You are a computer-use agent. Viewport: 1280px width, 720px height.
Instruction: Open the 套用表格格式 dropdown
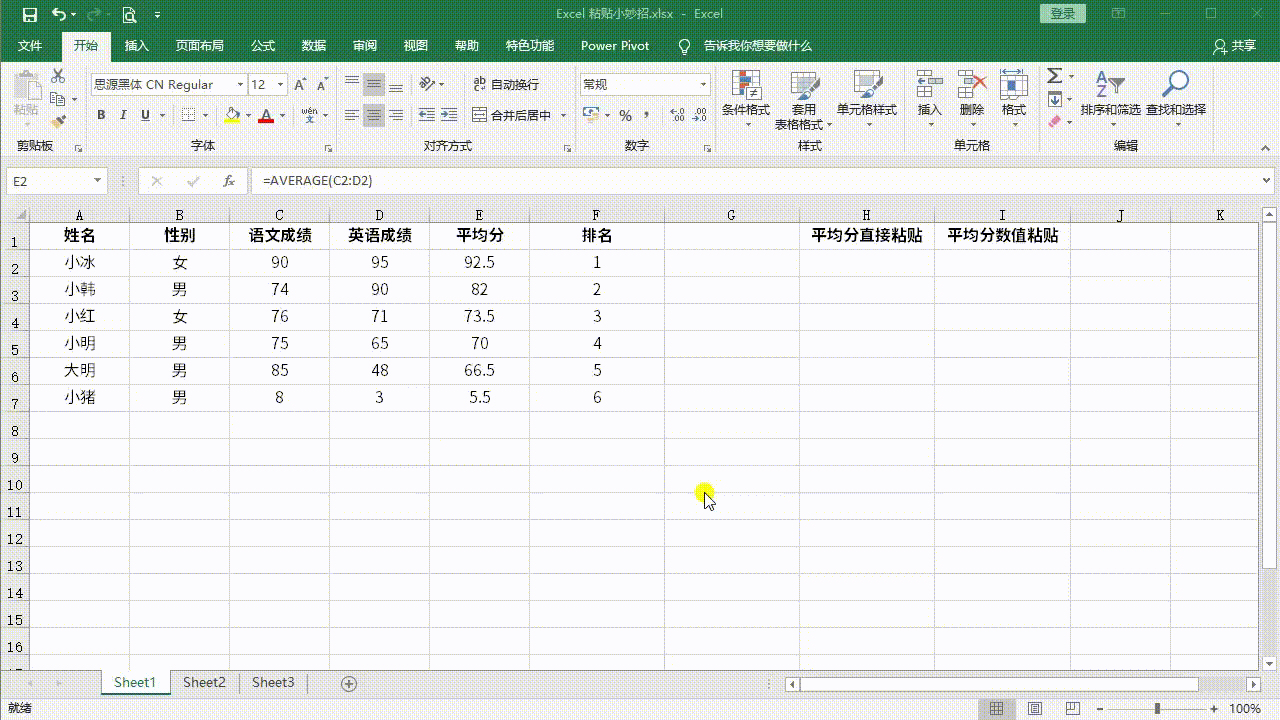(804, 99)
